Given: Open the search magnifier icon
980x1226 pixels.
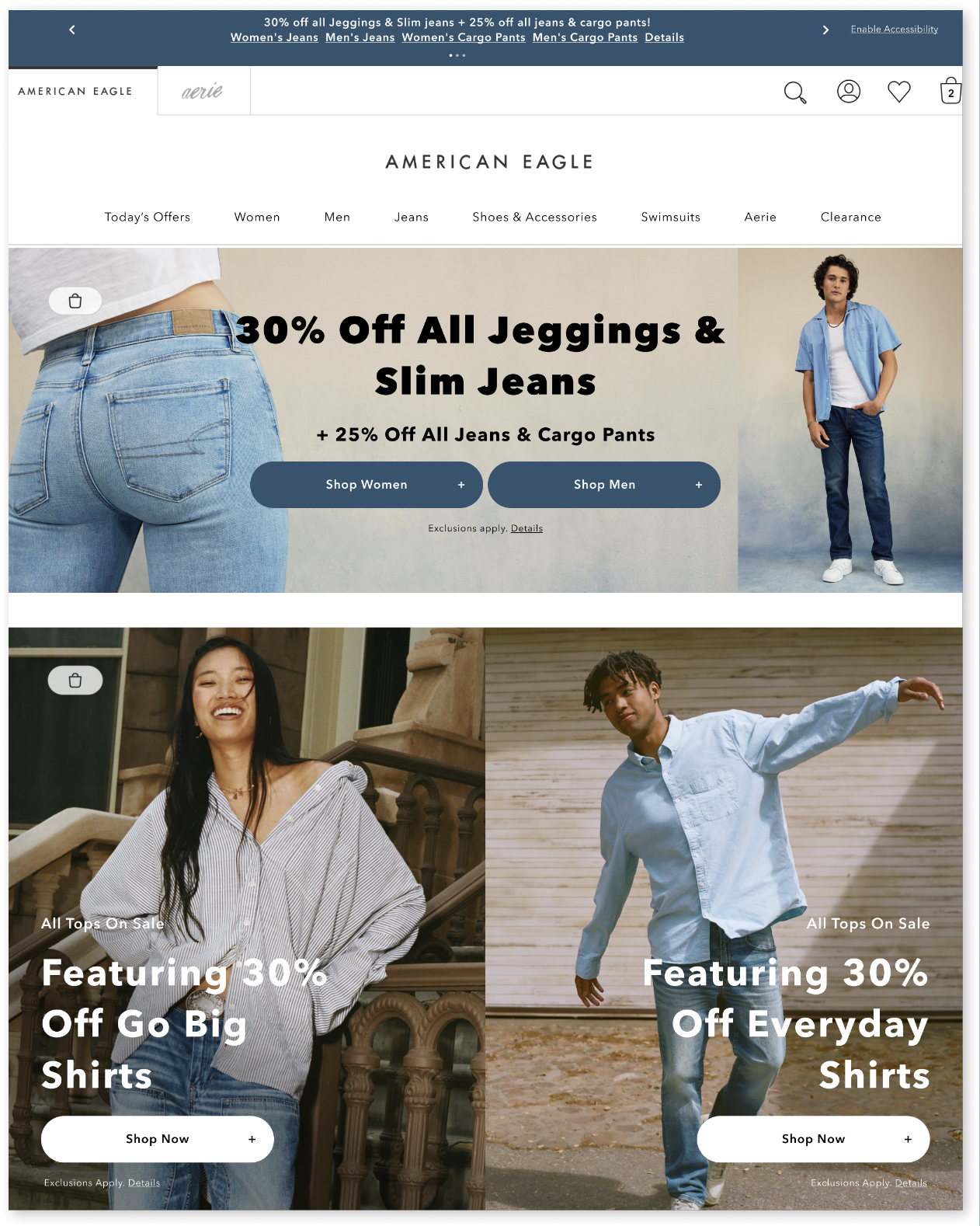Looking at the screenshot, I should (x=795, y=92).
